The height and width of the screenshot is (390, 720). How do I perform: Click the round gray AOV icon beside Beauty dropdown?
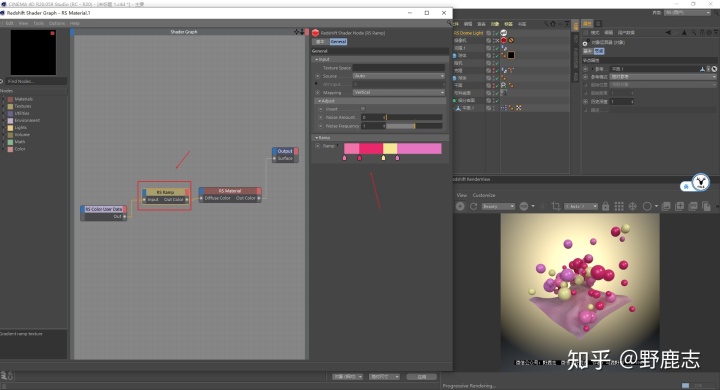tap(523, 206)
